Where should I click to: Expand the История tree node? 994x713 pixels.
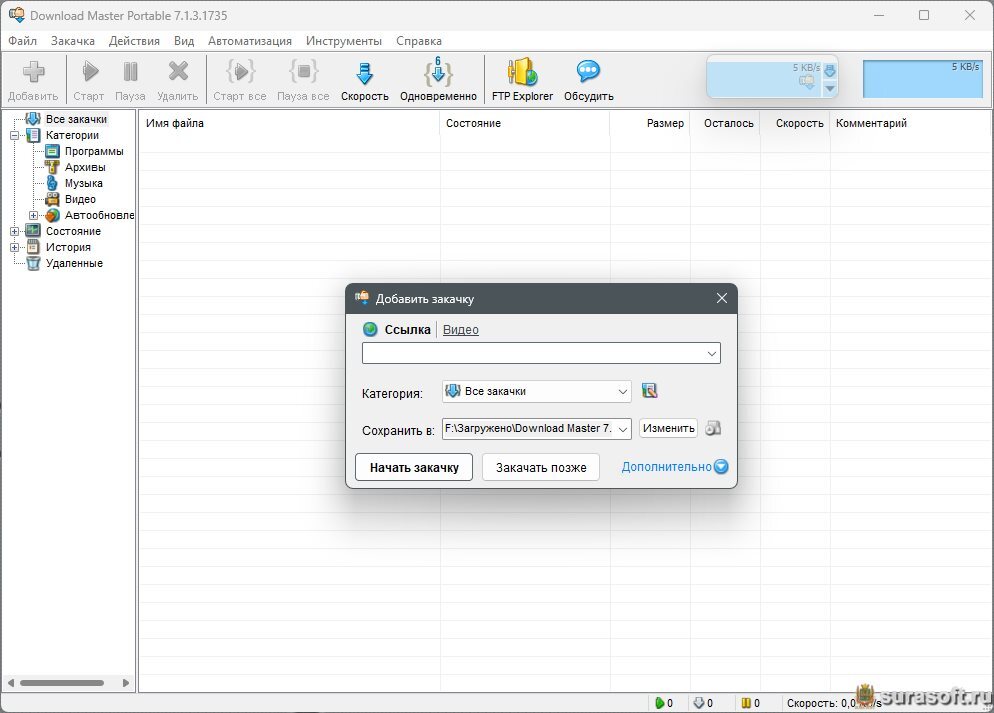point(15,248)
